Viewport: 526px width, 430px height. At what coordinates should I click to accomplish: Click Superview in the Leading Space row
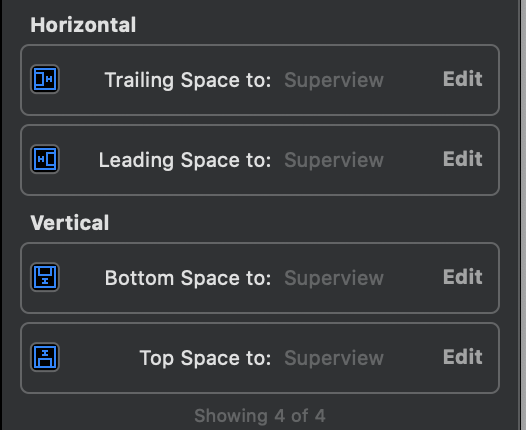pos(334,160)
